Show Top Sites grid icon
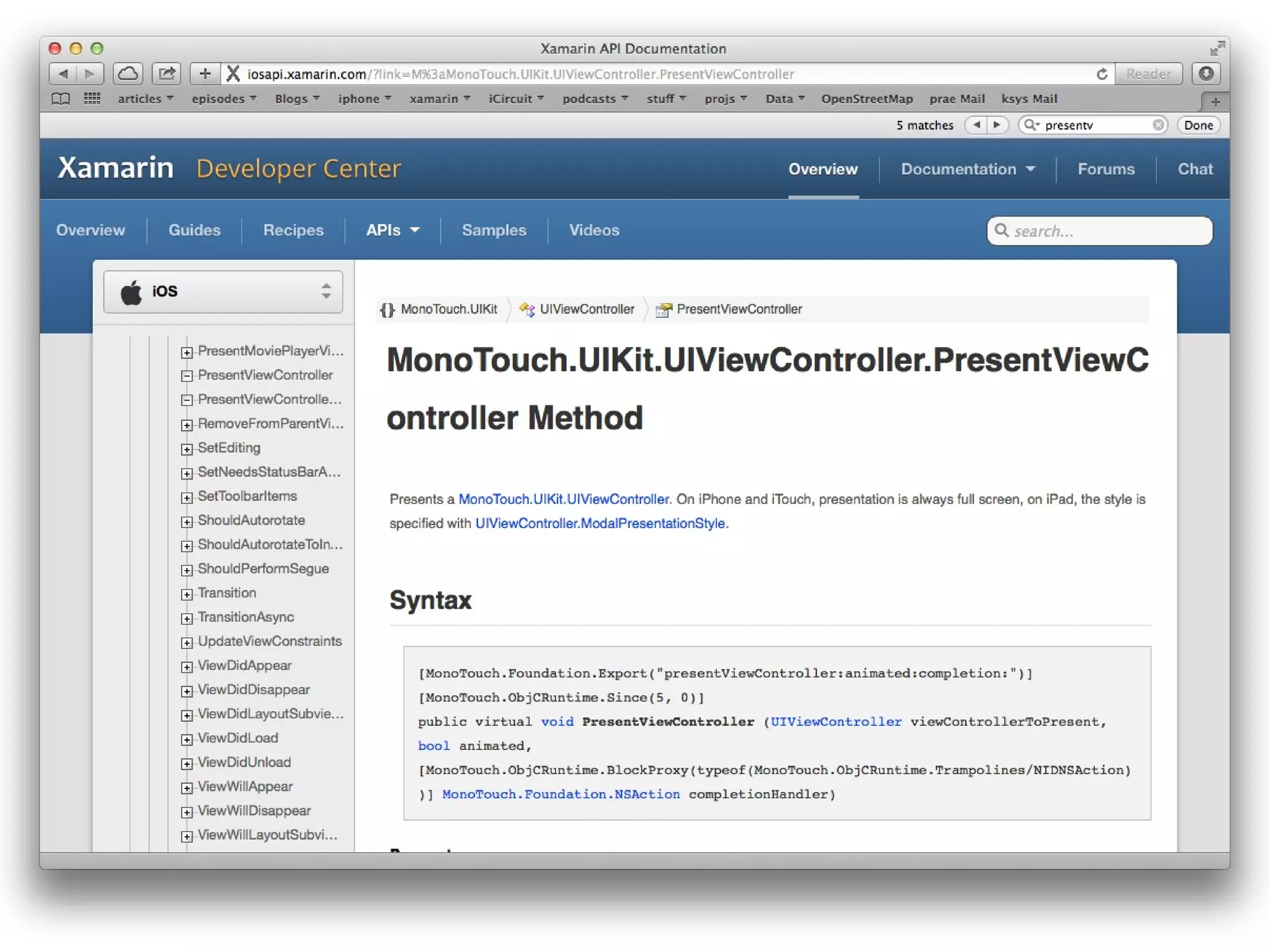This screenshot has width=1270, height=952. (x=92, y=99)
